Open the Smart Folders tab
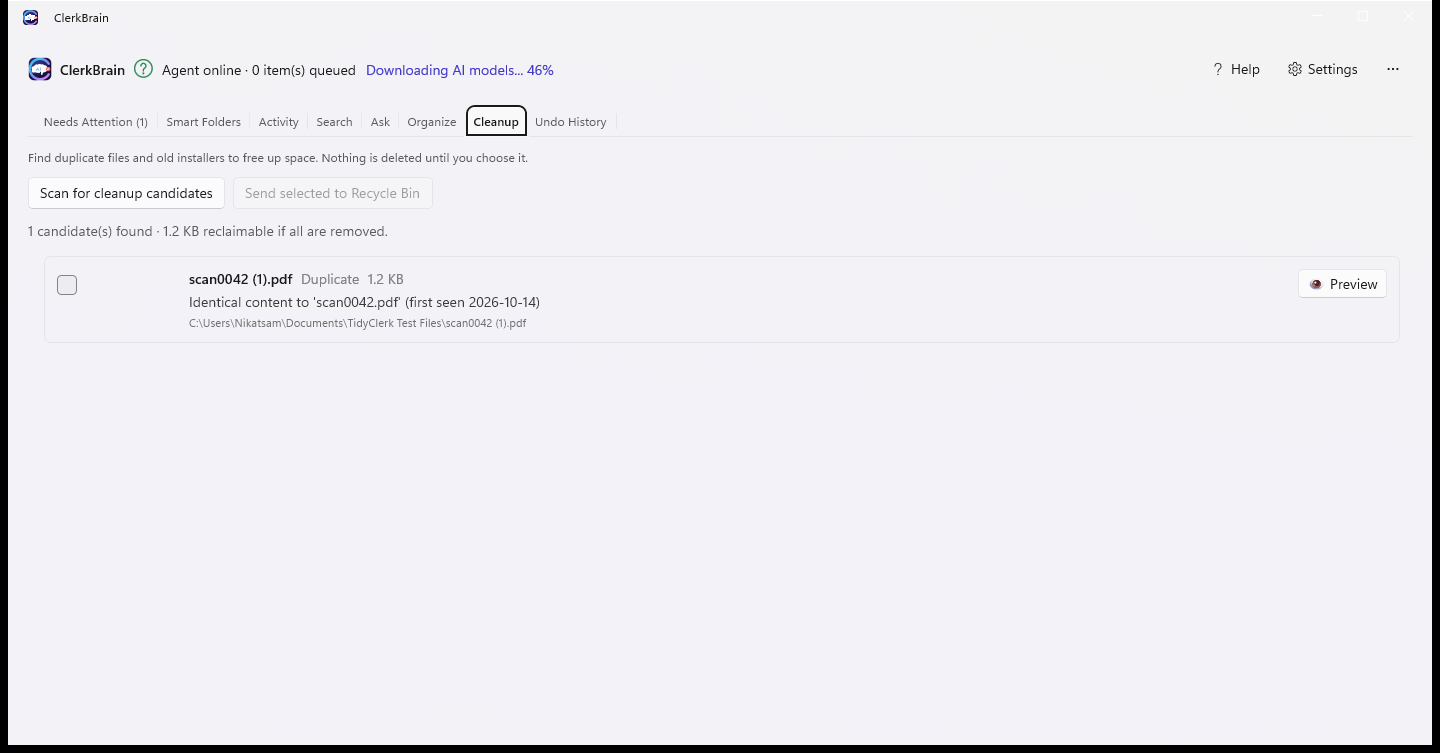The image size is (1440, 753). click(x=204, y=122)
